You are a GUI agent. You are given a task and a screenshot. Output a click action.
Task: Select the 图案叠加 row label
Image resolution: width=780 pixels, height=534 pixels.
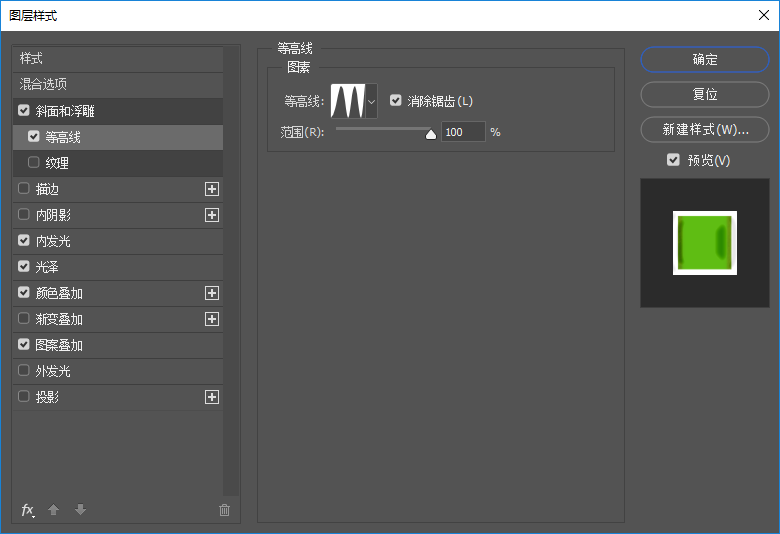click(59, 345)
